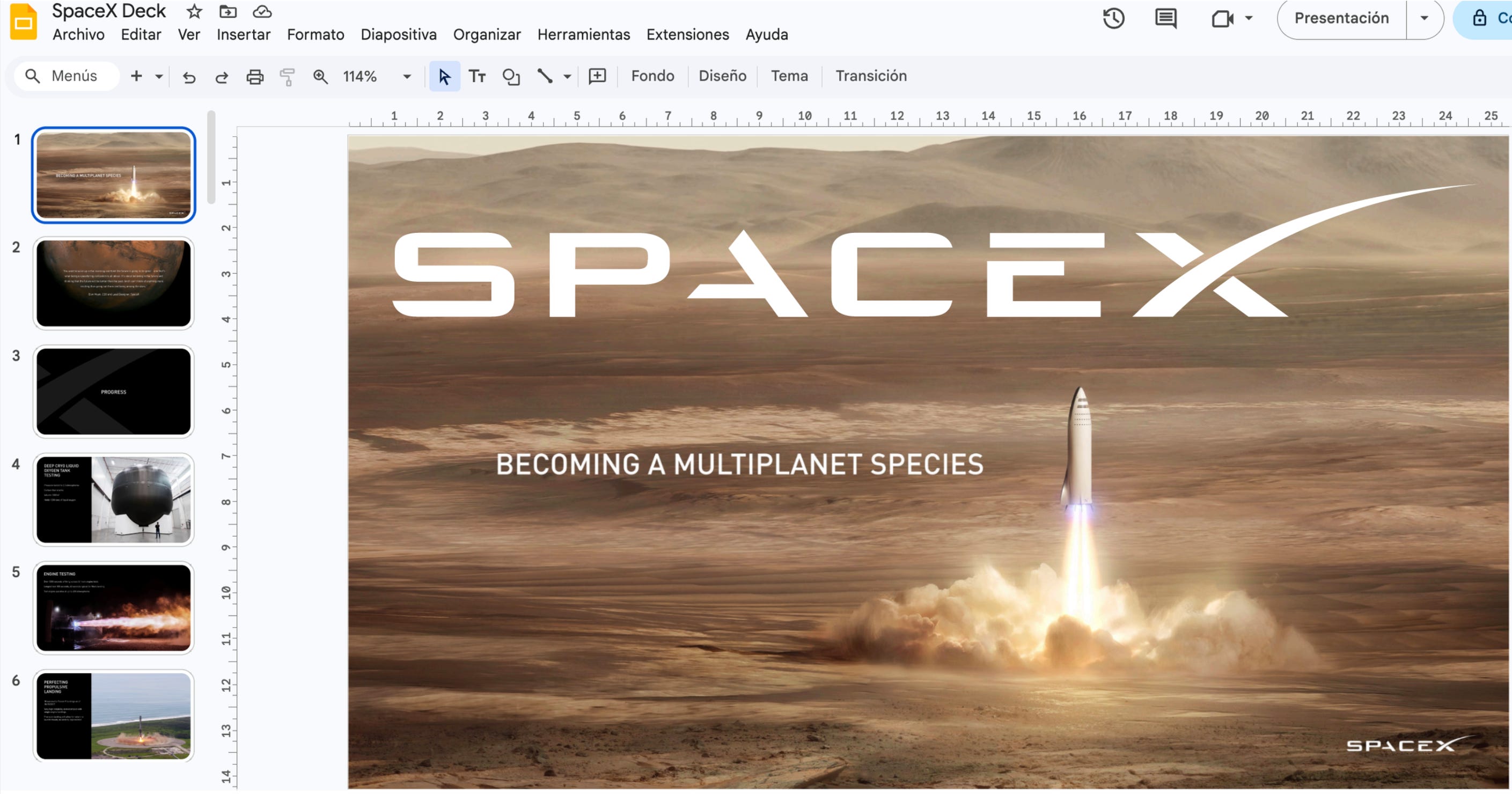Viewport: 1512px width, 794px height.
Task: Click the redo arrow icon
Action: coord(221,77)
